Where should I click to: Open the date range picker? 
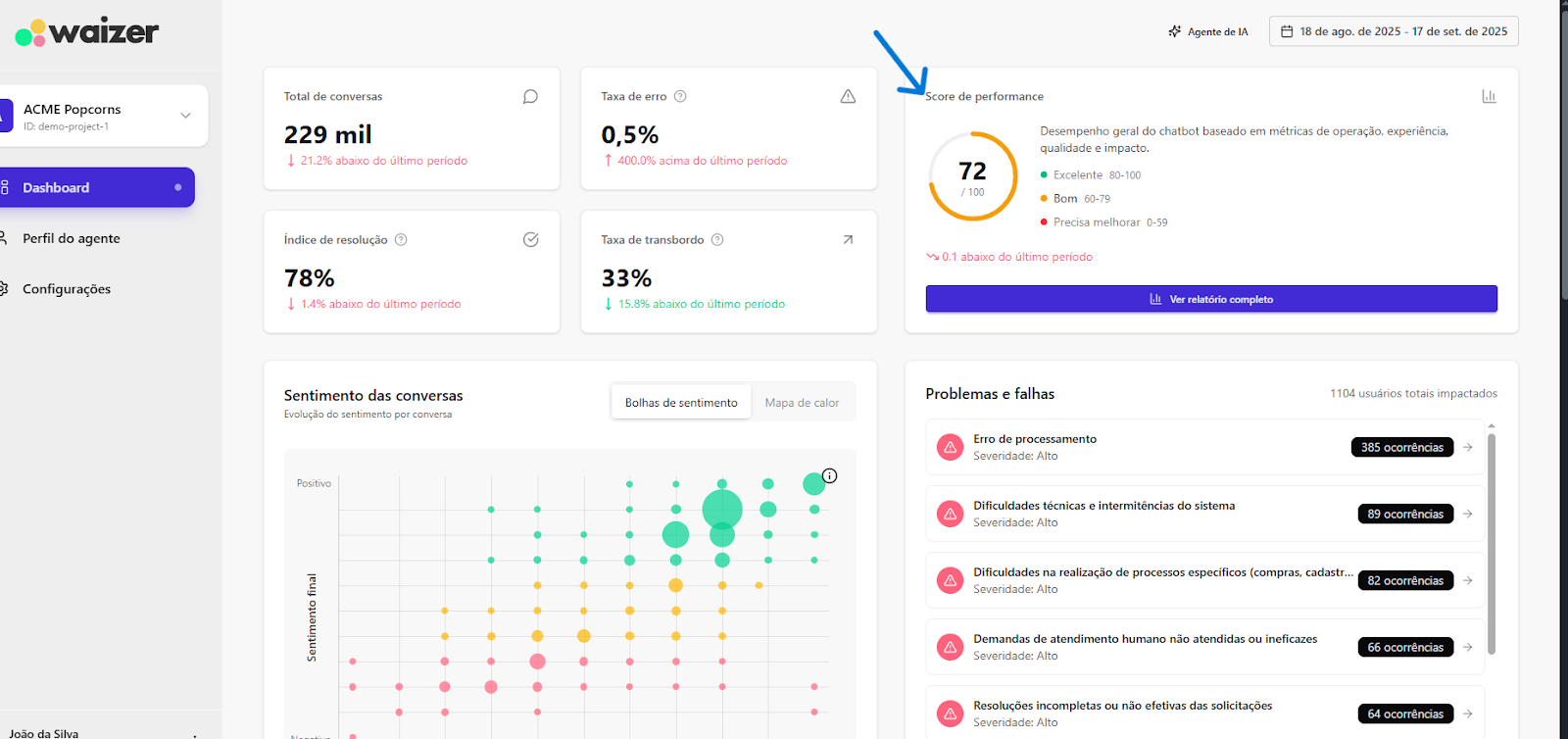point(1394,31)
